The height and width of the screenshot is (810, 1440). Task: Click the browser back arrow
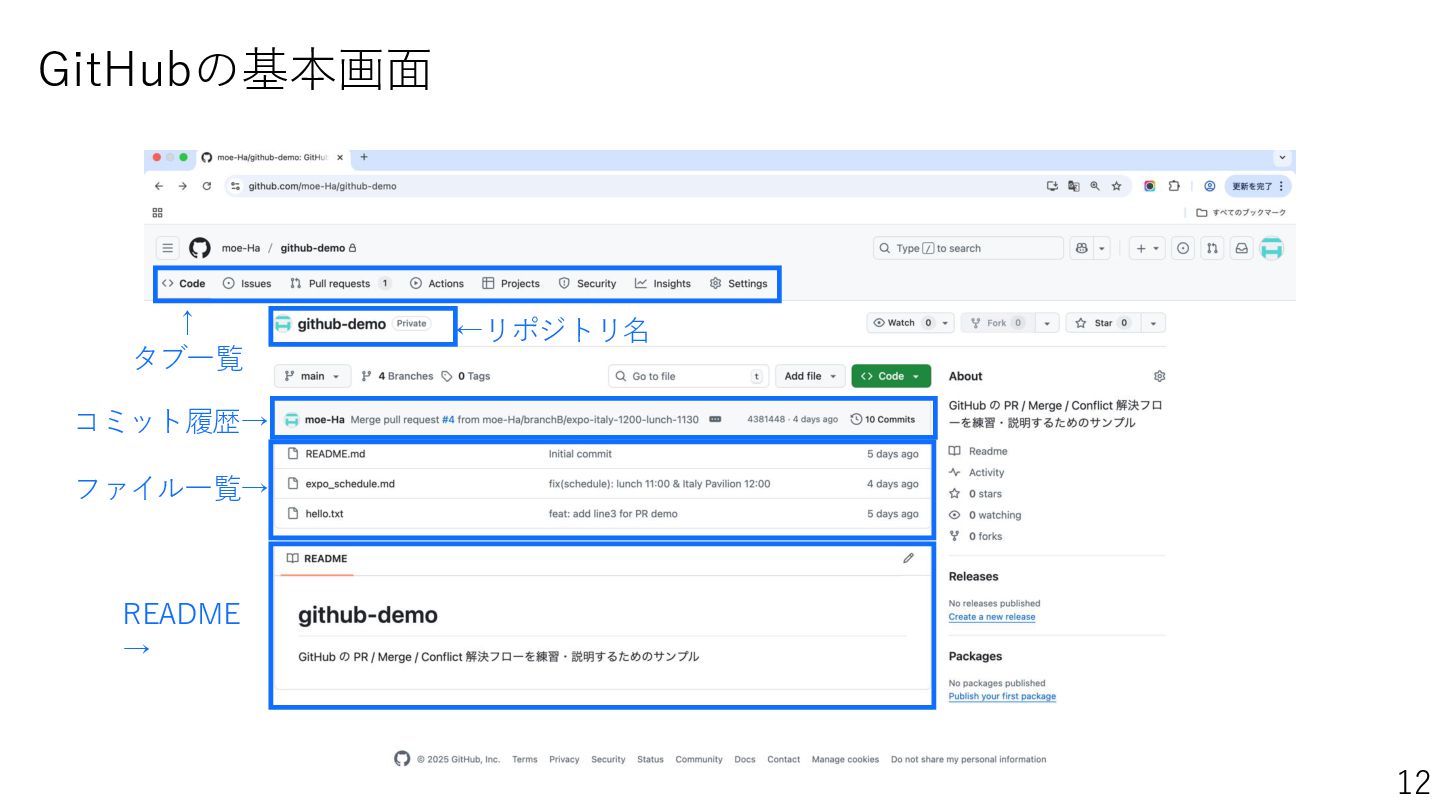pos(159,186)
